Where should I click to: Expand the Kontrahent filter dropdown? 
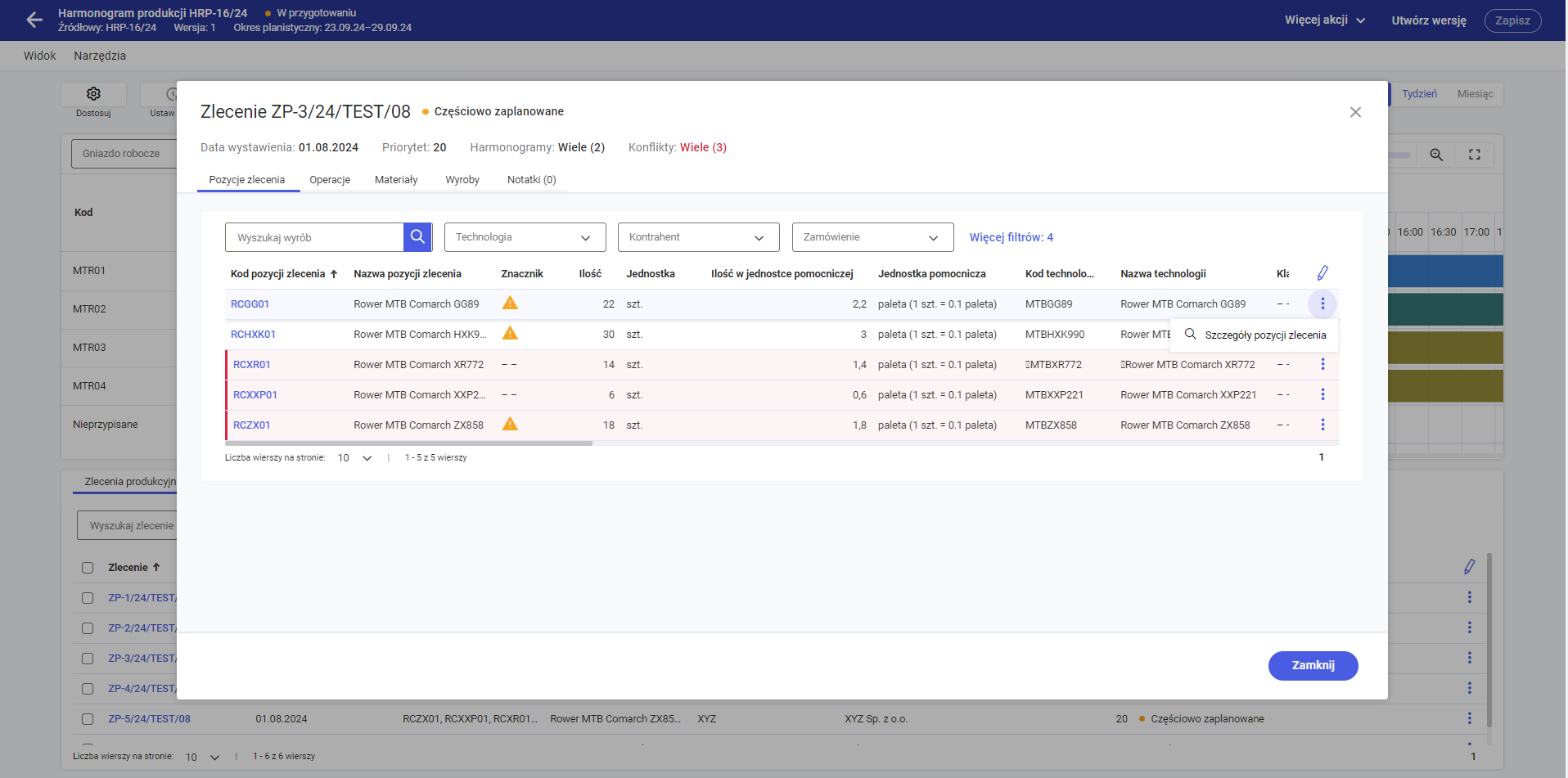tap(698, 237)
